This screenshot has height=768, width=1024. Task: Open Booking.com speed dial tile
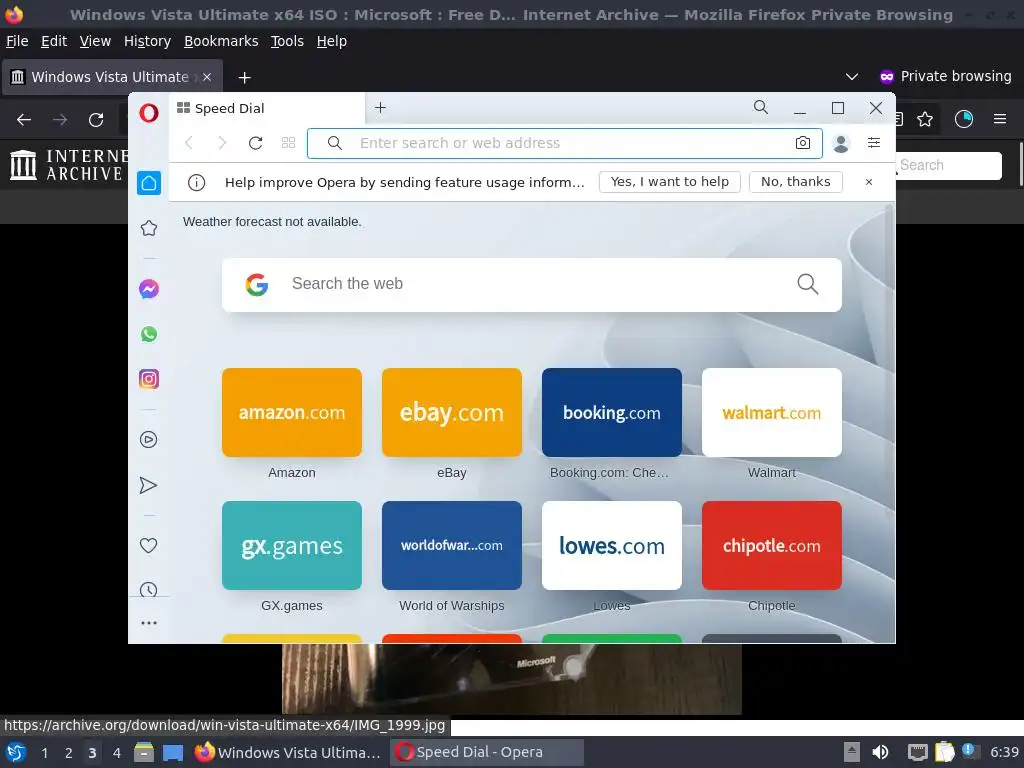click(612, 412)
